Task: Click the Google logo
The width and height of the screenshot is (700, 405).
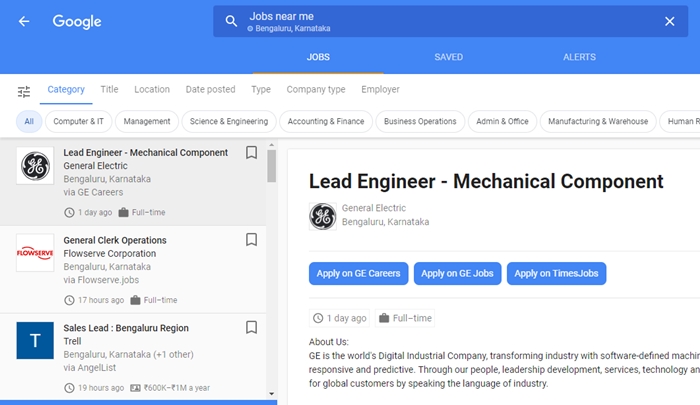Action: click(x=77, y=21)
